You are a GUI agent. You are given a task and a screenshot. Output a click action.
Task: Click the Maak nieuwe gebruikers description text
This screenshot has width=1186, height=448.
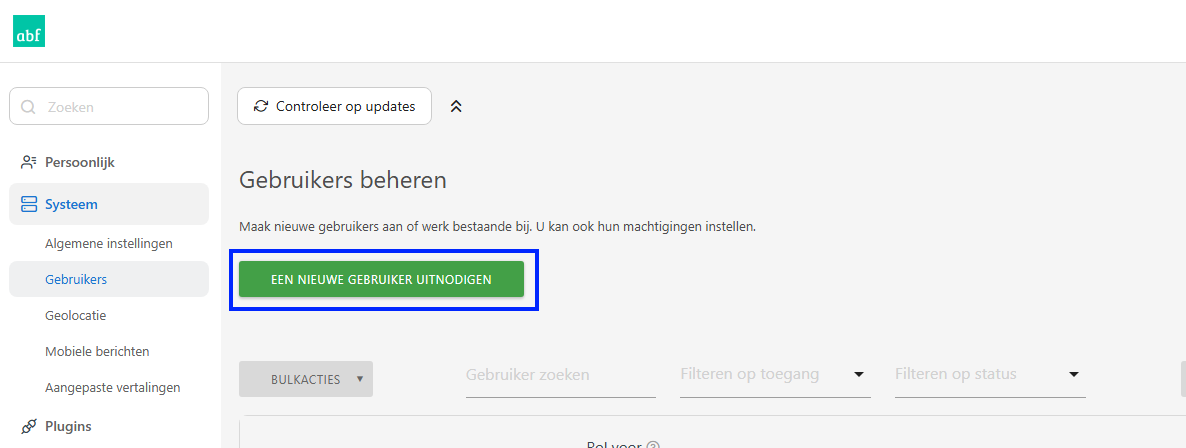(x=498, y=226)
